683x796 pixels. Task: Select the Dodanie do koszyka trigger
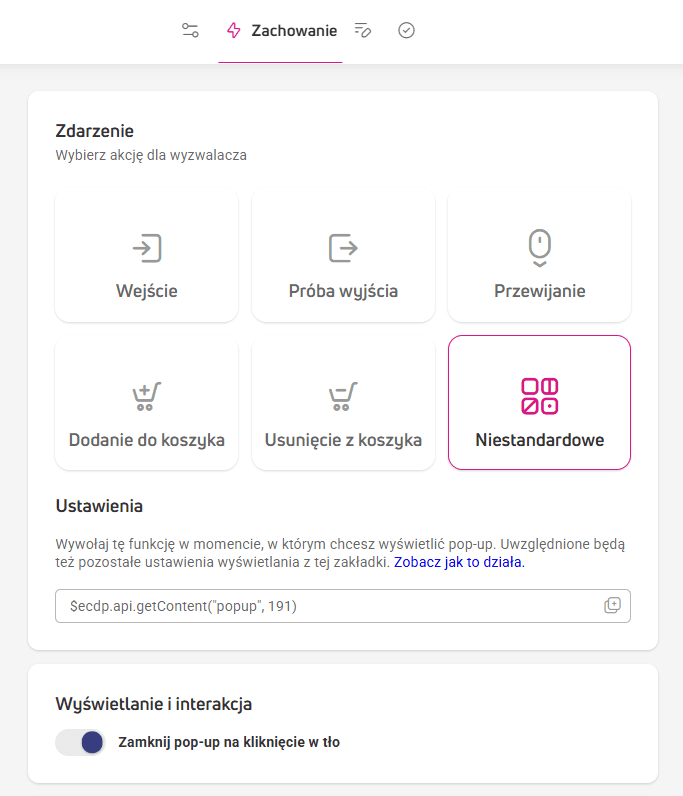147,403
